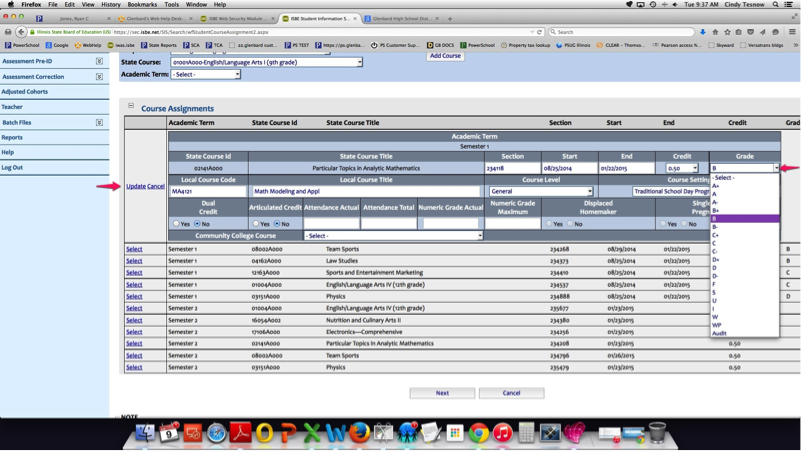Select Yes for Dual Credit

point(177,224)
